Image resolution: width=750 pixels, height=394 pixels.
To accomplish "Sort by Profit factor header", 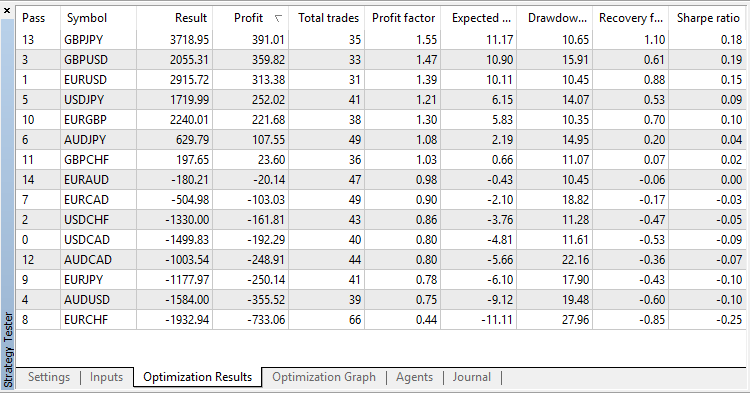I will 403,18.
